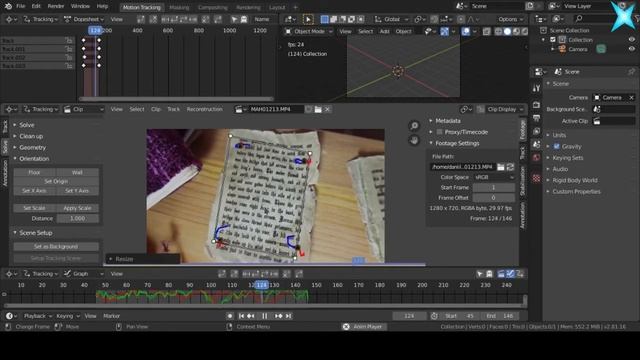Open the Dopesheet view dropdown
Viewport: 640px width, 360px height.
(x=84, y=19)
